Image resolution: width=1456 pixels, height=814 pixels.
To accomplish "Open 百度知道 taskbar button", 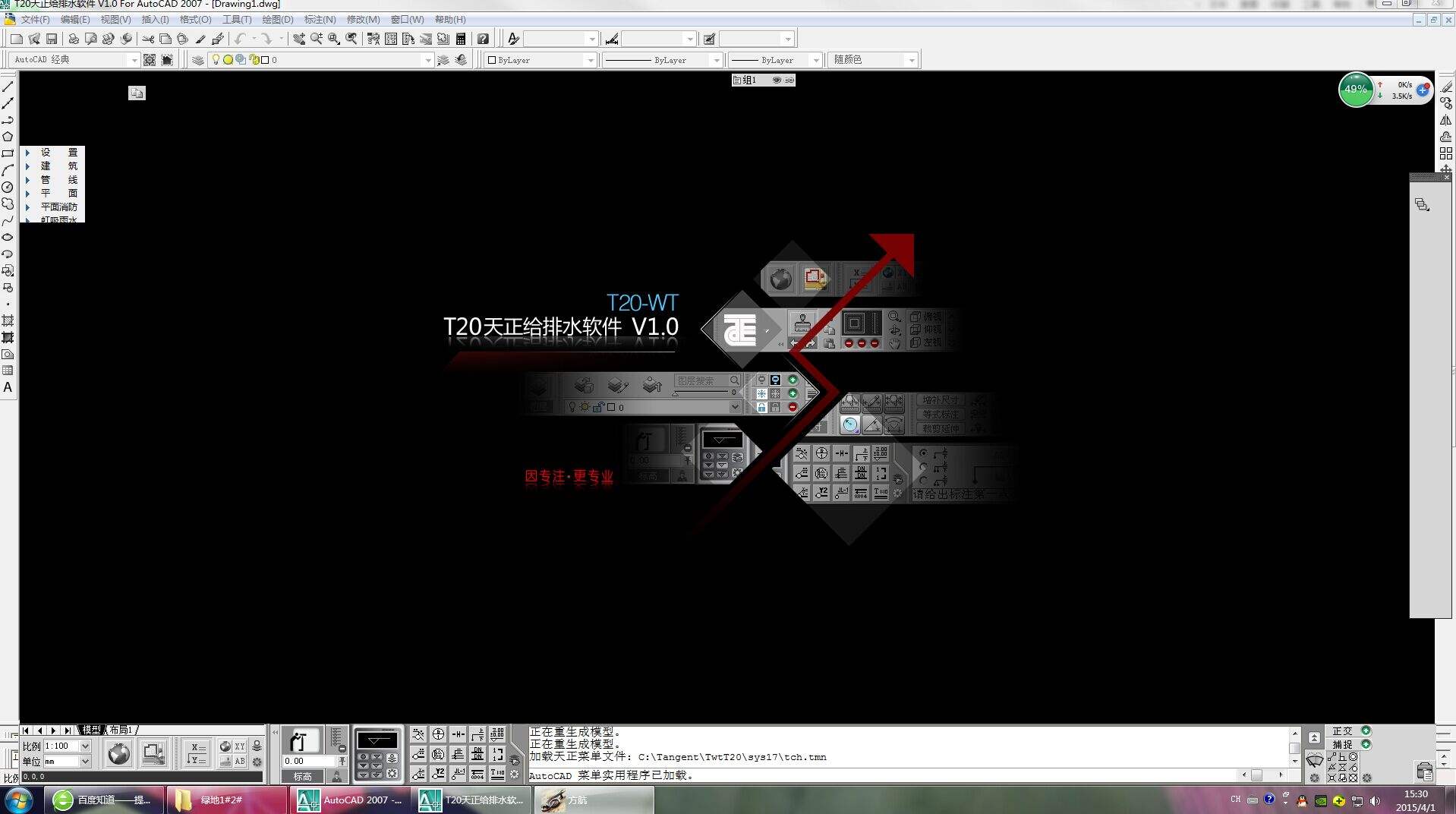I will [x=103, y=800].
